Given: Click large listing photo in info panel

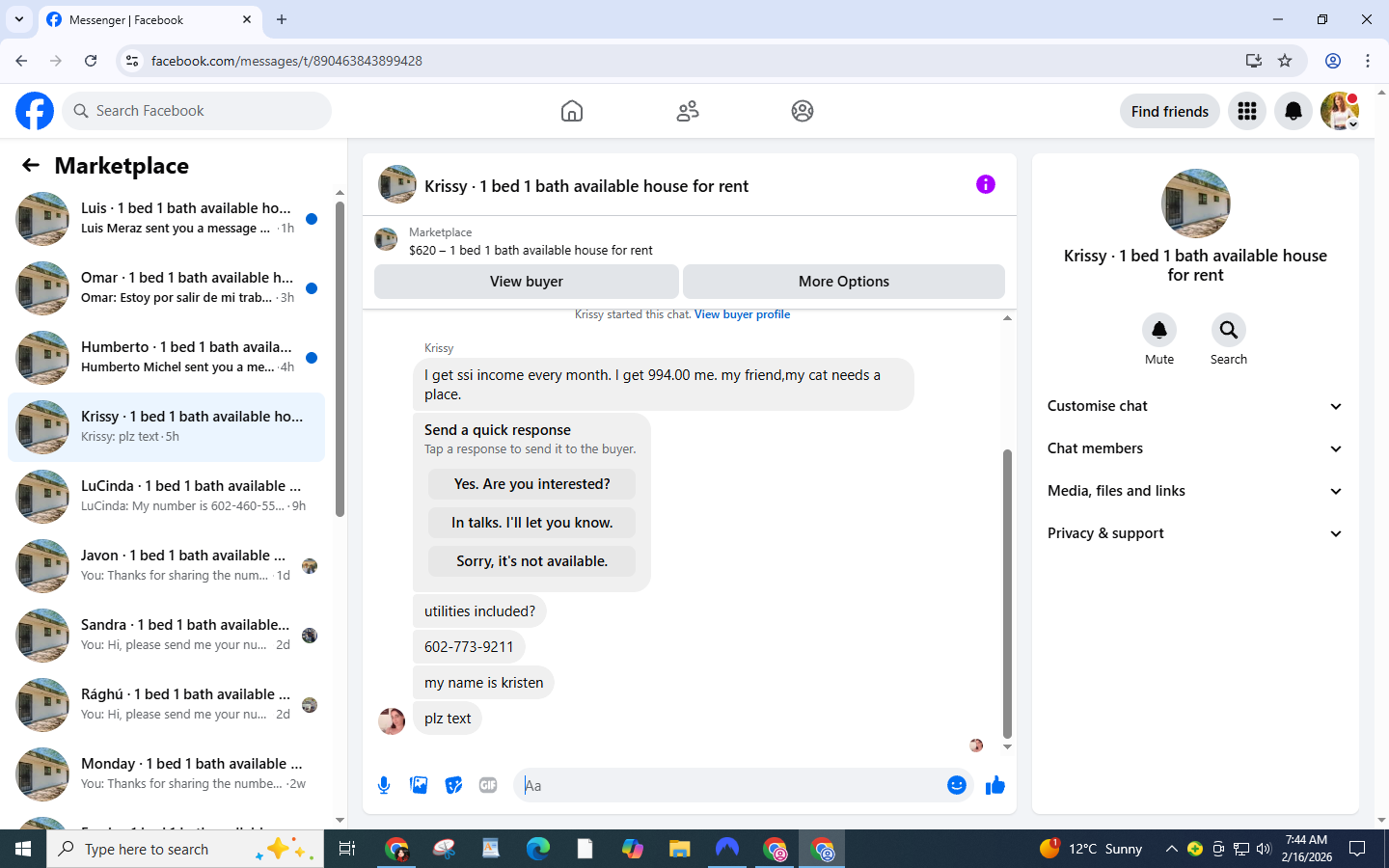Looking at the screenshot, I should pos(1196,203).
